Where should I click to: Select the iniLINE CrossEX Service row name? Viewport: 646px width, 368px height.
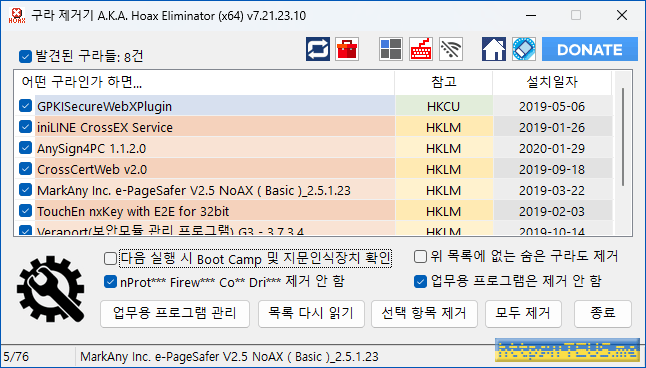105,128
